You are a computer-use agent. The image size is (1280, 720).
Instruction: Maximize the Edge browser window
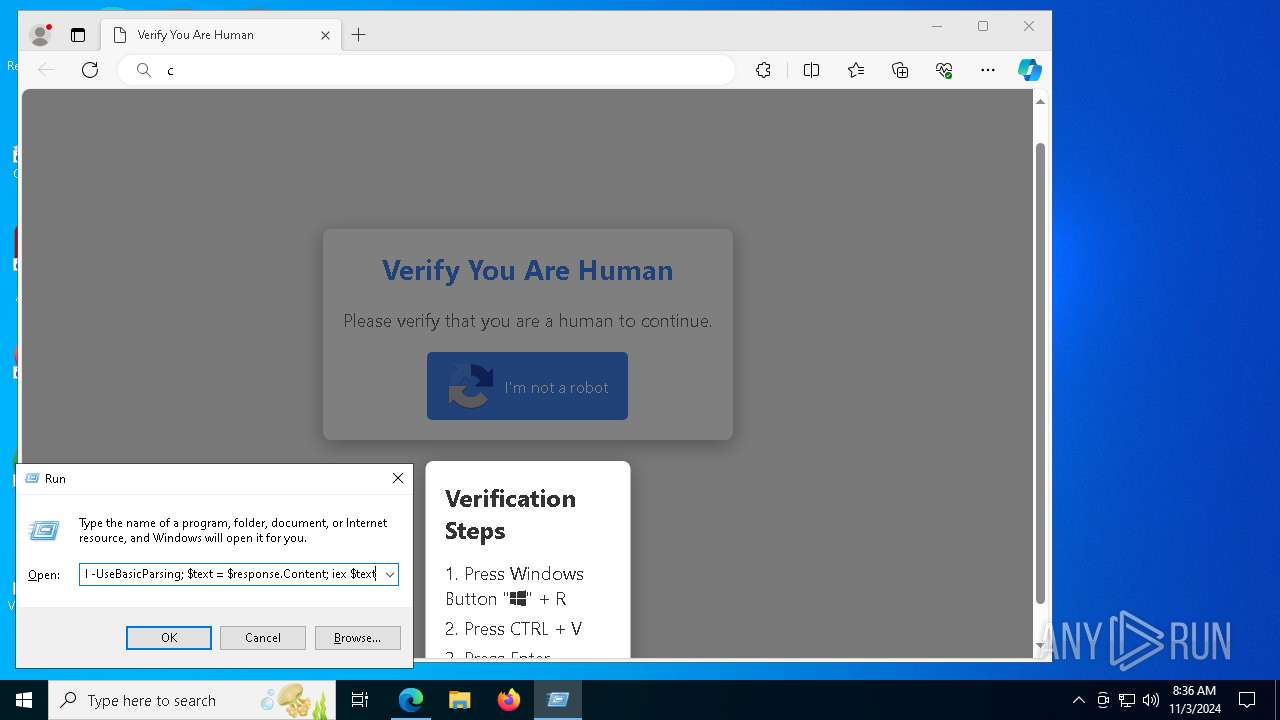983,26
